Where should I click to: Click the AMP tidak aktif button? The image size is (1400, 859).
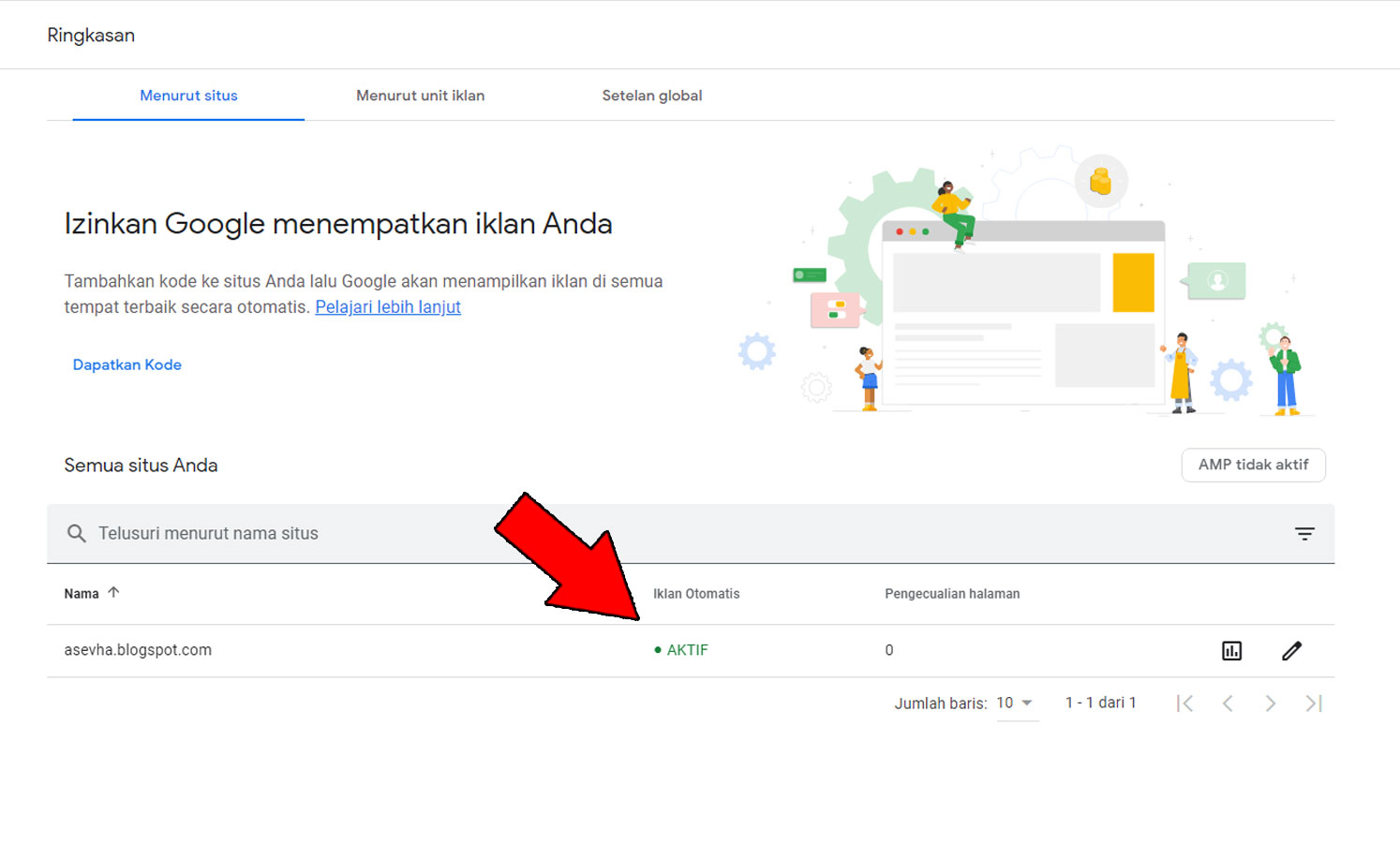point(1253,465)
